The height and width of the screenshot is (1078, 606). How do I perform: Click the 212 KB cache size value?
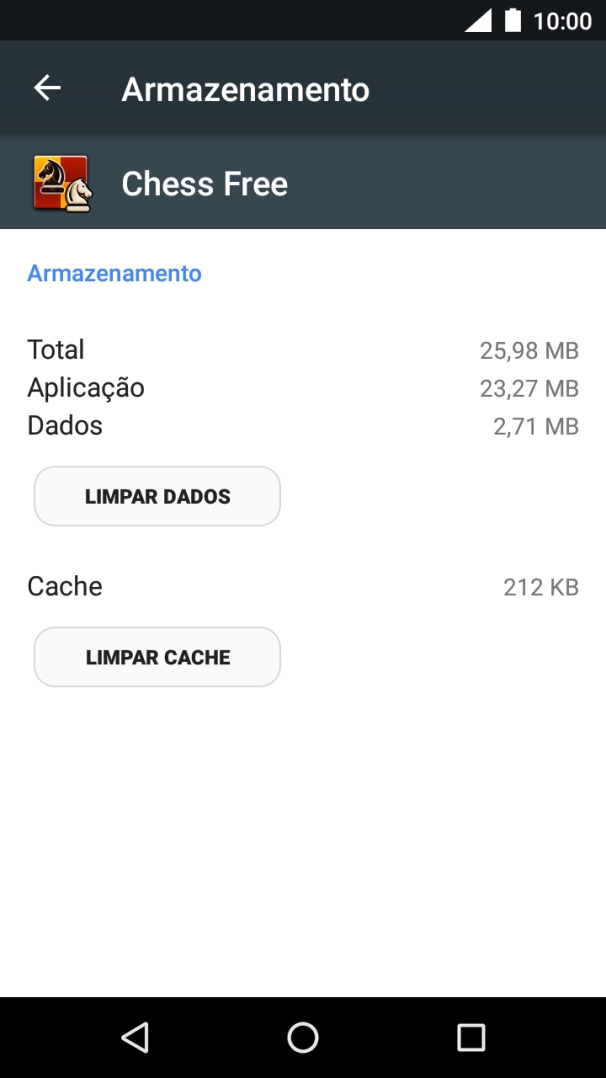(x=540, y=587)
